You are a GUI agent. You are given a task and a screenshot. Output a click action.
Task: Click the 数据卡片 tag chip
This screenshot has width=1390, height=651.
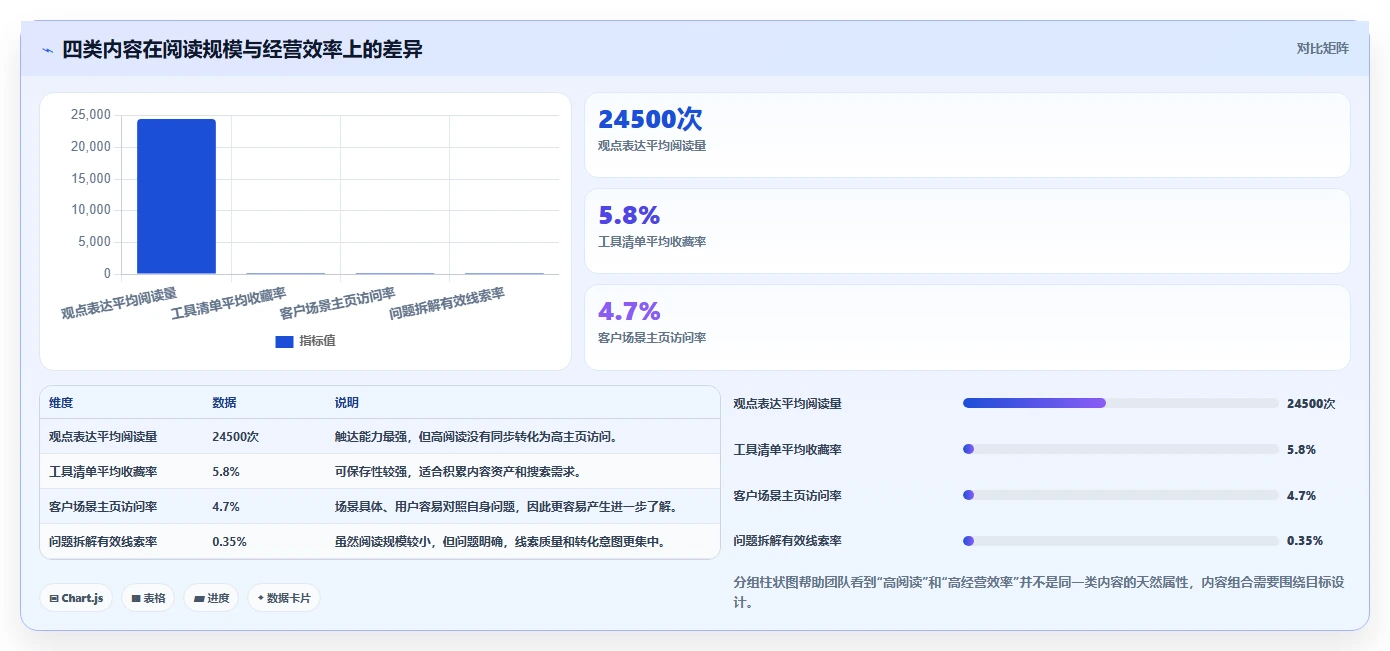(x=284, y=598)
